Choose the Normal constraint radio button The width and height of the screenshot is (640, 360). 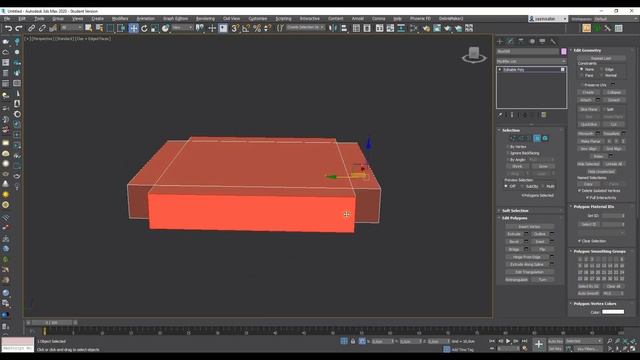tap(602, 76)
